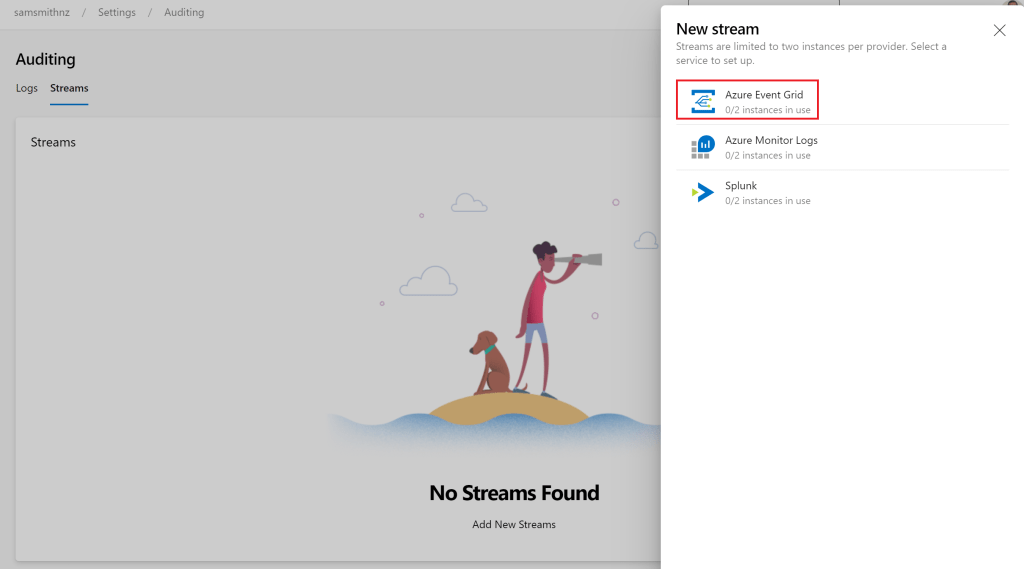Close the New stream panel
The width and height of the screenshot is (1024, 569).
click(999, 31)
